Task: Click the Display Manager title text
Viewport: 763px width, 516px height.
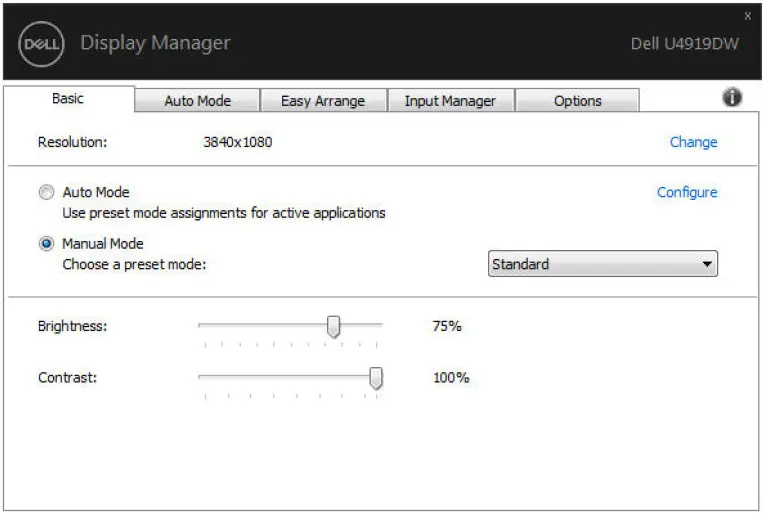Action: 155,43
